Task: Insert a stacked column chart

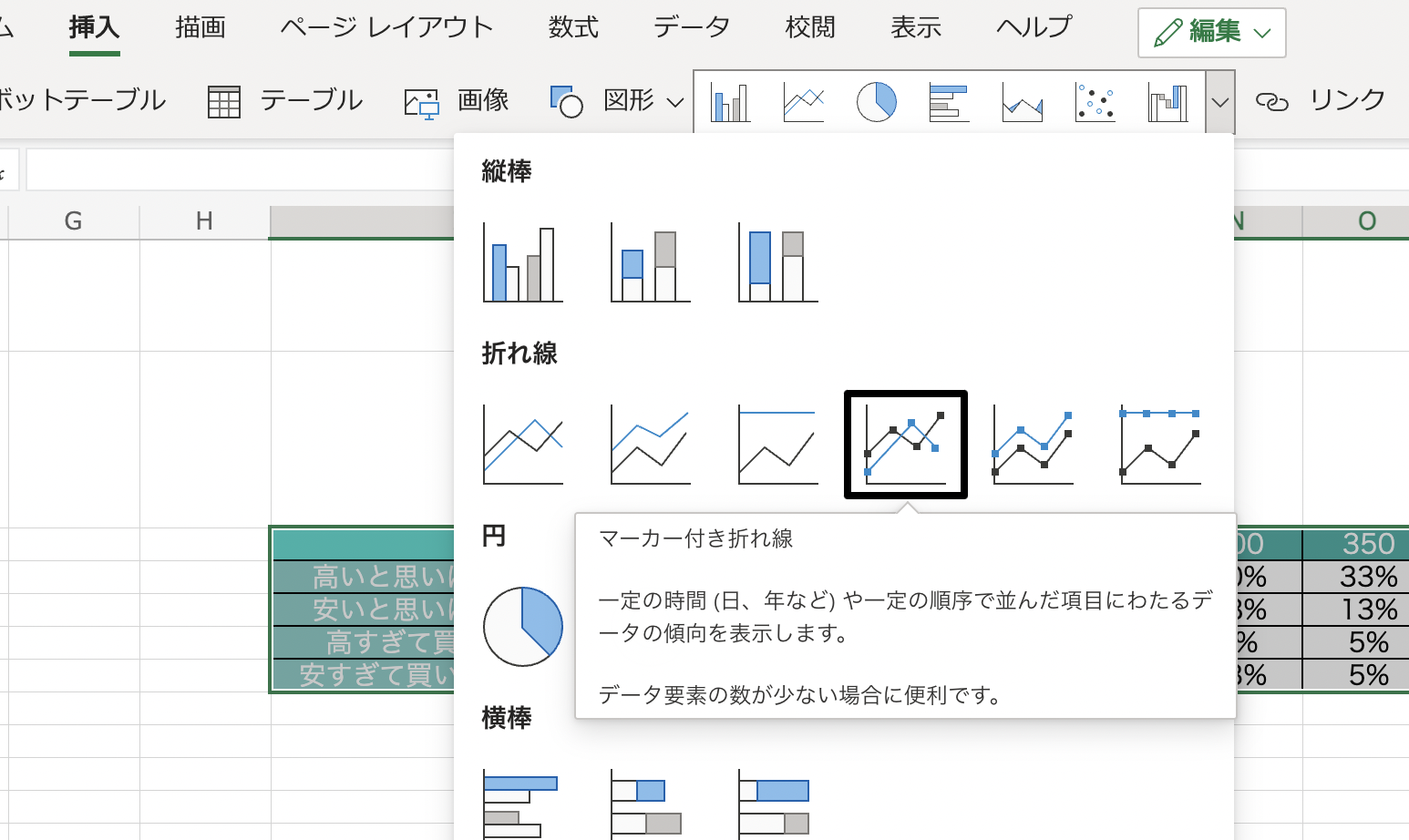Action: [x=650, y=262]
